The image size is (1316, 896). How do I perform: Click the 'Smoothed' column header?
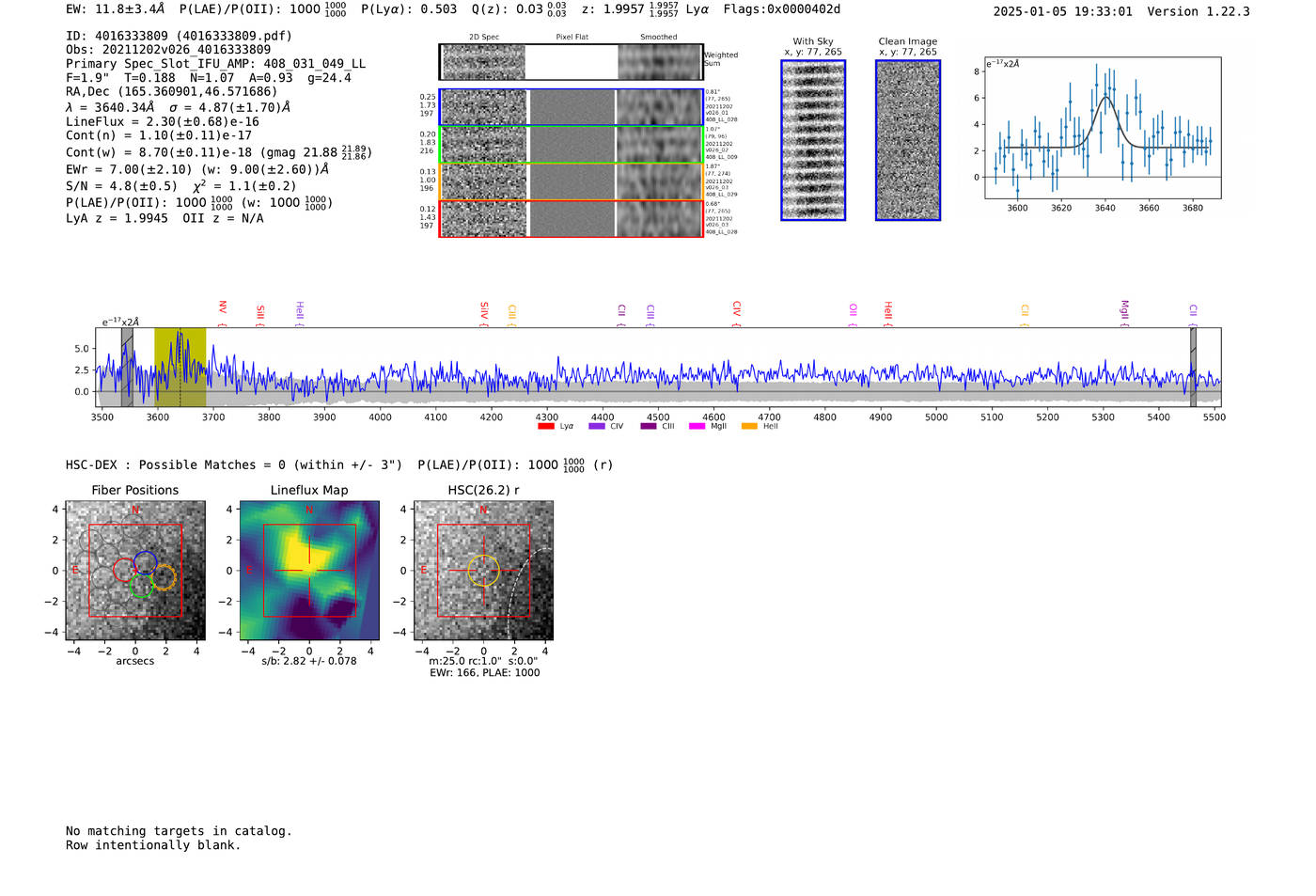pyautogui.click(x=659, y=37)
